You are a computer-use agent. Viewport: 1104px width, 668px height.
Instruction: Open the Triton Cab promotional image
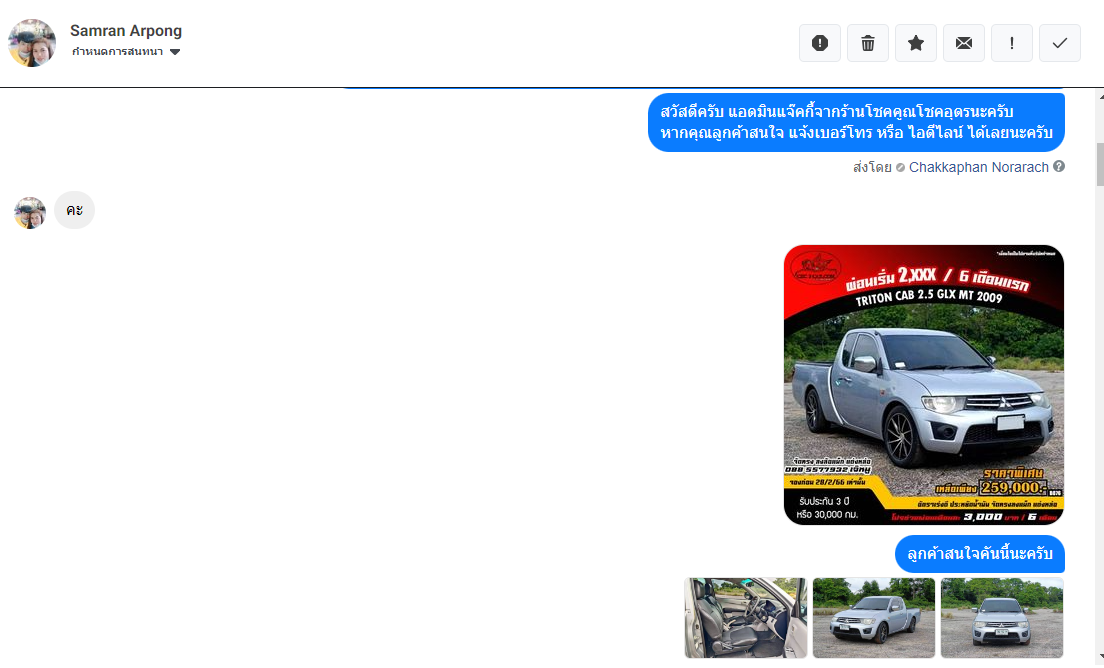pos(924,384)
